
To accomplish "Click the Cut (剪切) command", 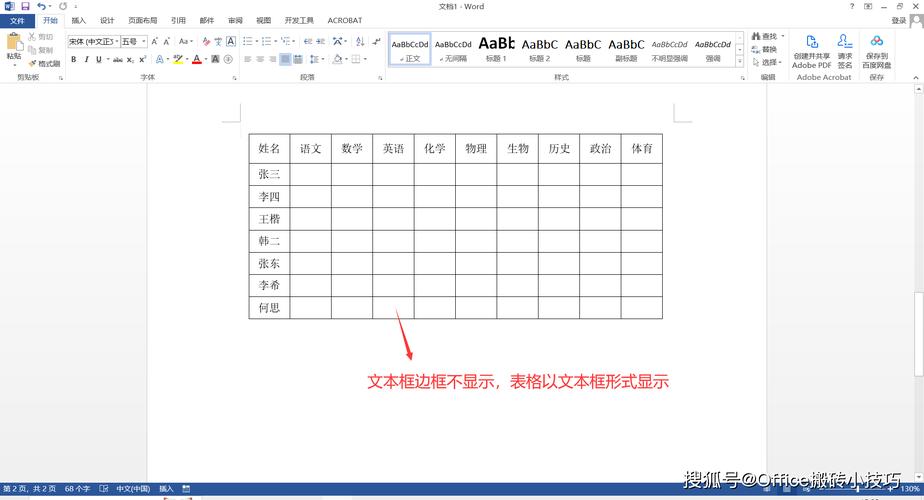I will tap(41, 37).
